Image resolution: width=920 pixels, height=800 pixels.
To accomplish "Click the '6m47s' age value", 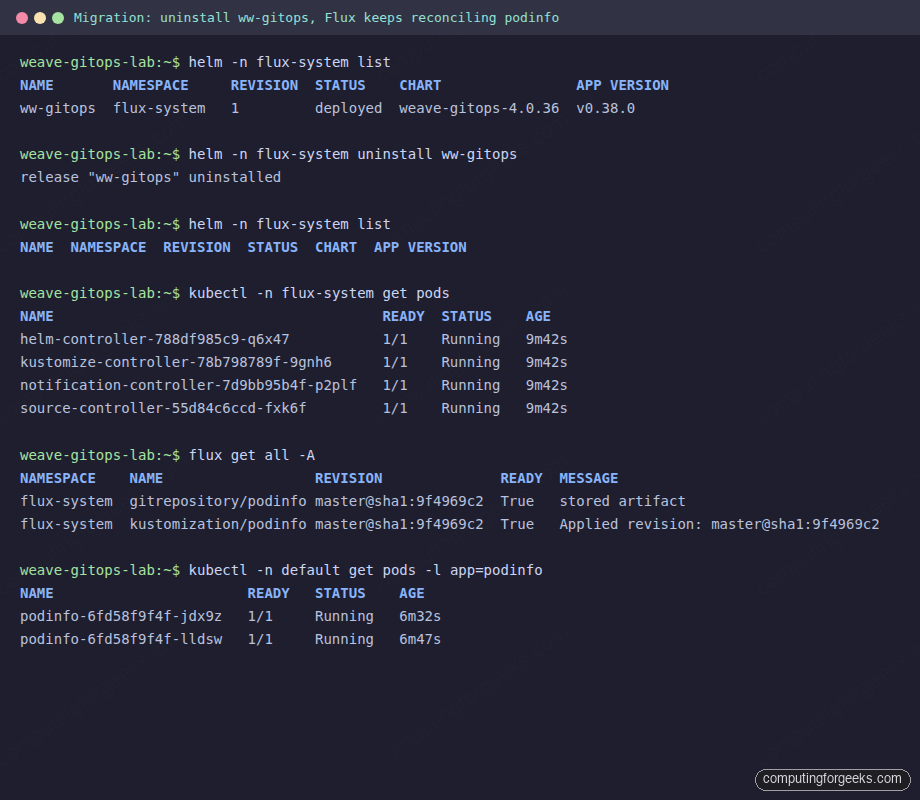I will coord(420,639).
